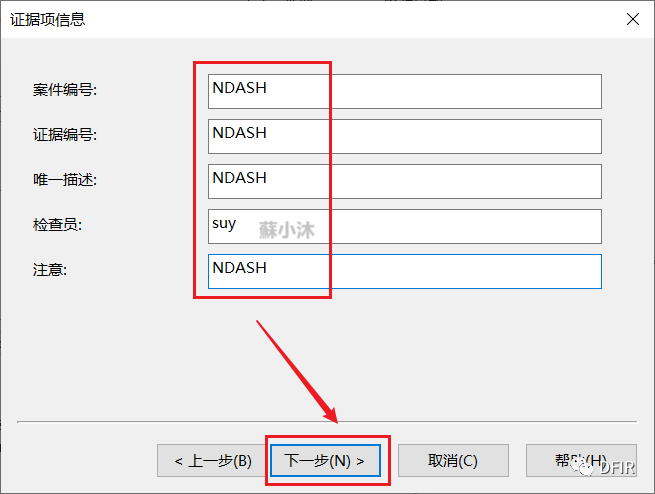Click the 取消(C) cancel button
The width and height of the screenshot is (655, 494).
pos(453,461)
